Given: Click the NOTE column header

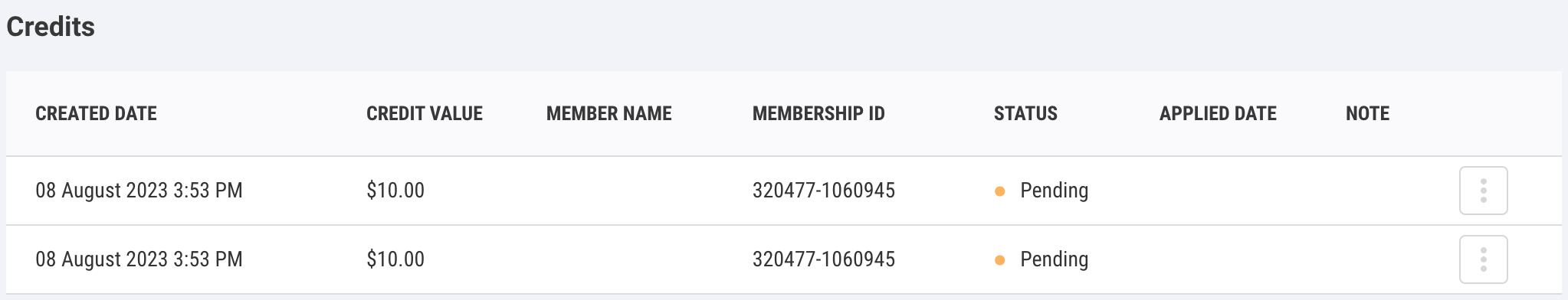Looking at the screenshot, I should pyautogui.click(x=1367, y=114).
